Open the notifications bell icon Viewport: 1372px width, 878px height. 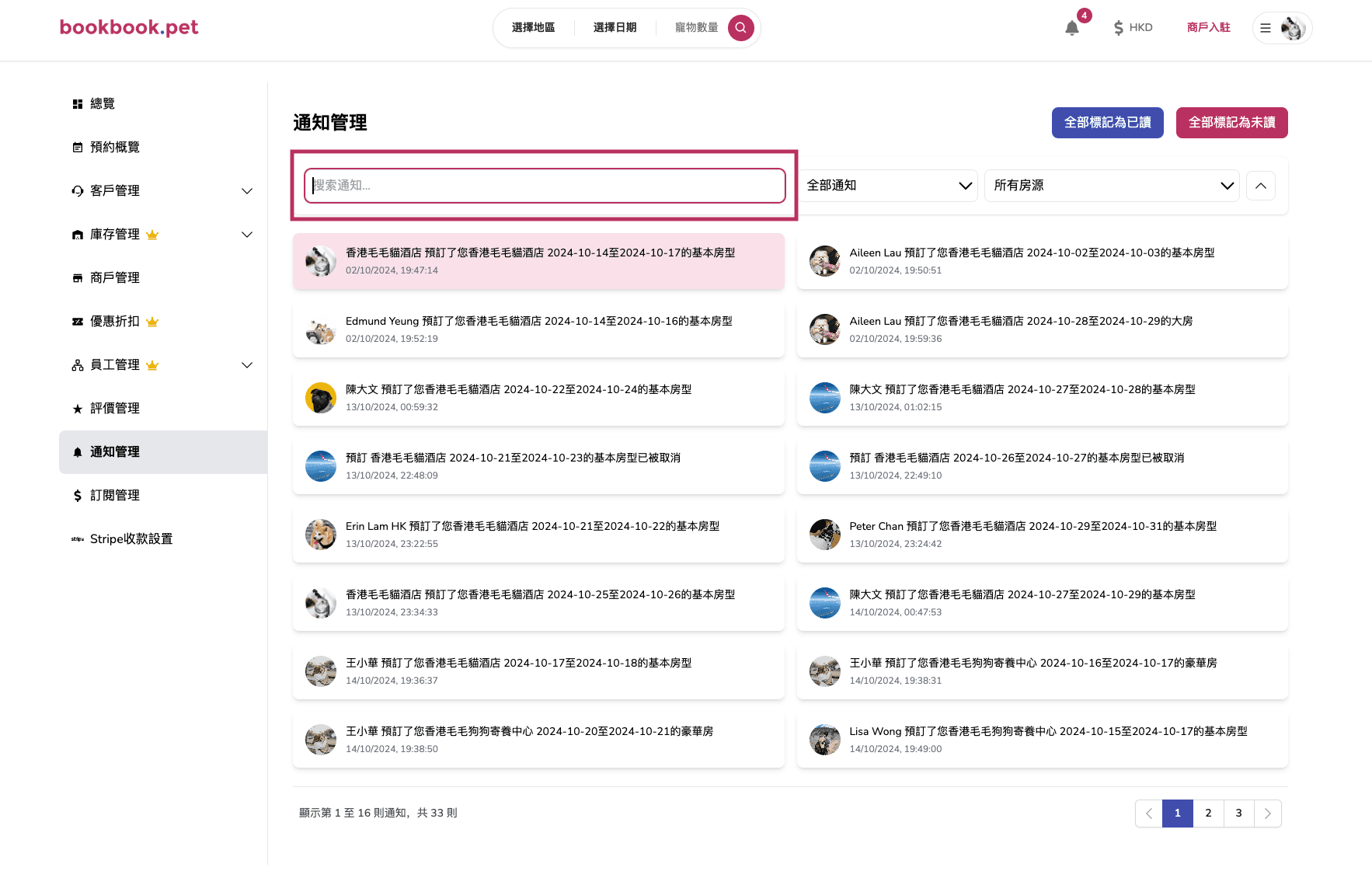pyautogui.click(x=1072, y=28)
